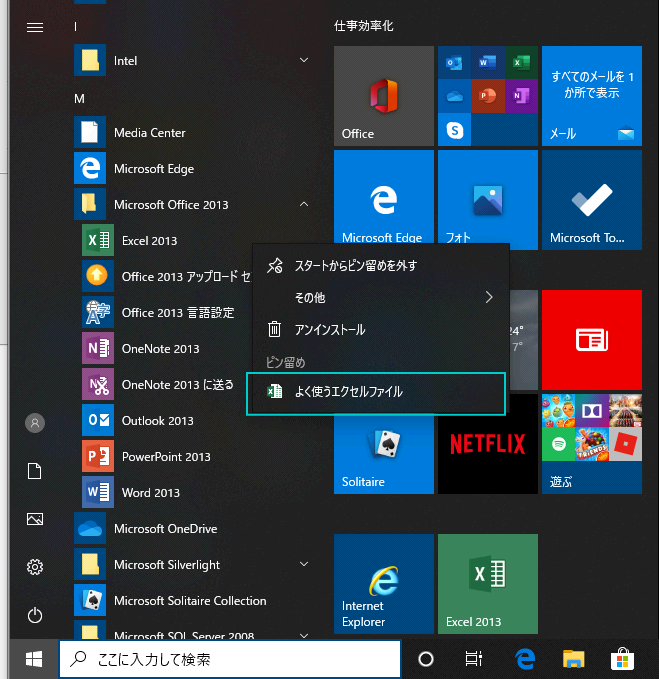659x679 pixels.
Task: Open the red news tile
Action: click(x=591, y=340)
